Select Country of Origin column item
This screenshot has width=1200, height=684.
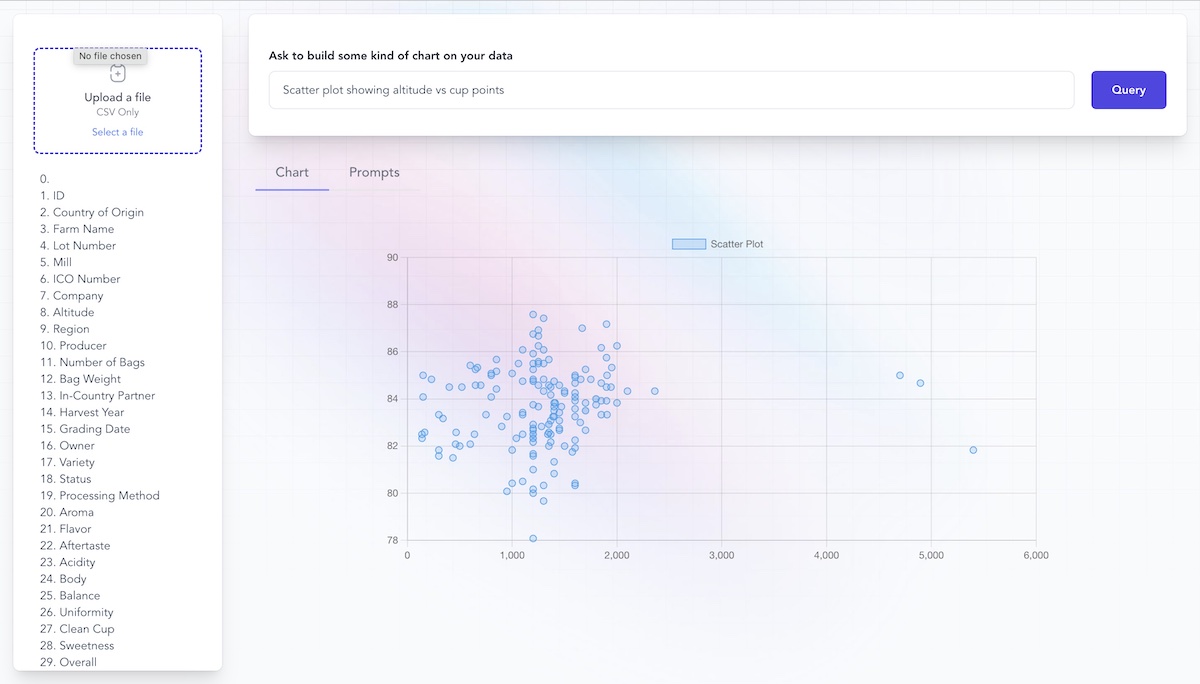click(97, 212)
